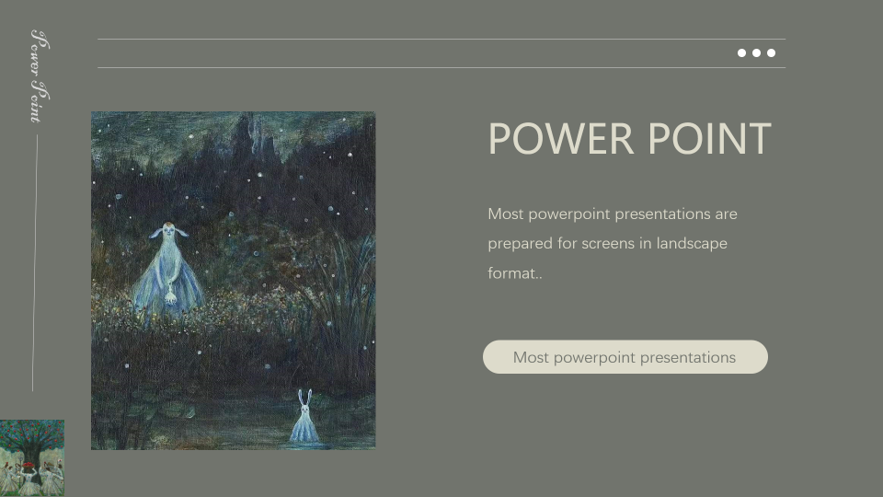Screen dimensions: 883x497
Task: Select the small tree painting thumbnail
Action: coord(32,458)
